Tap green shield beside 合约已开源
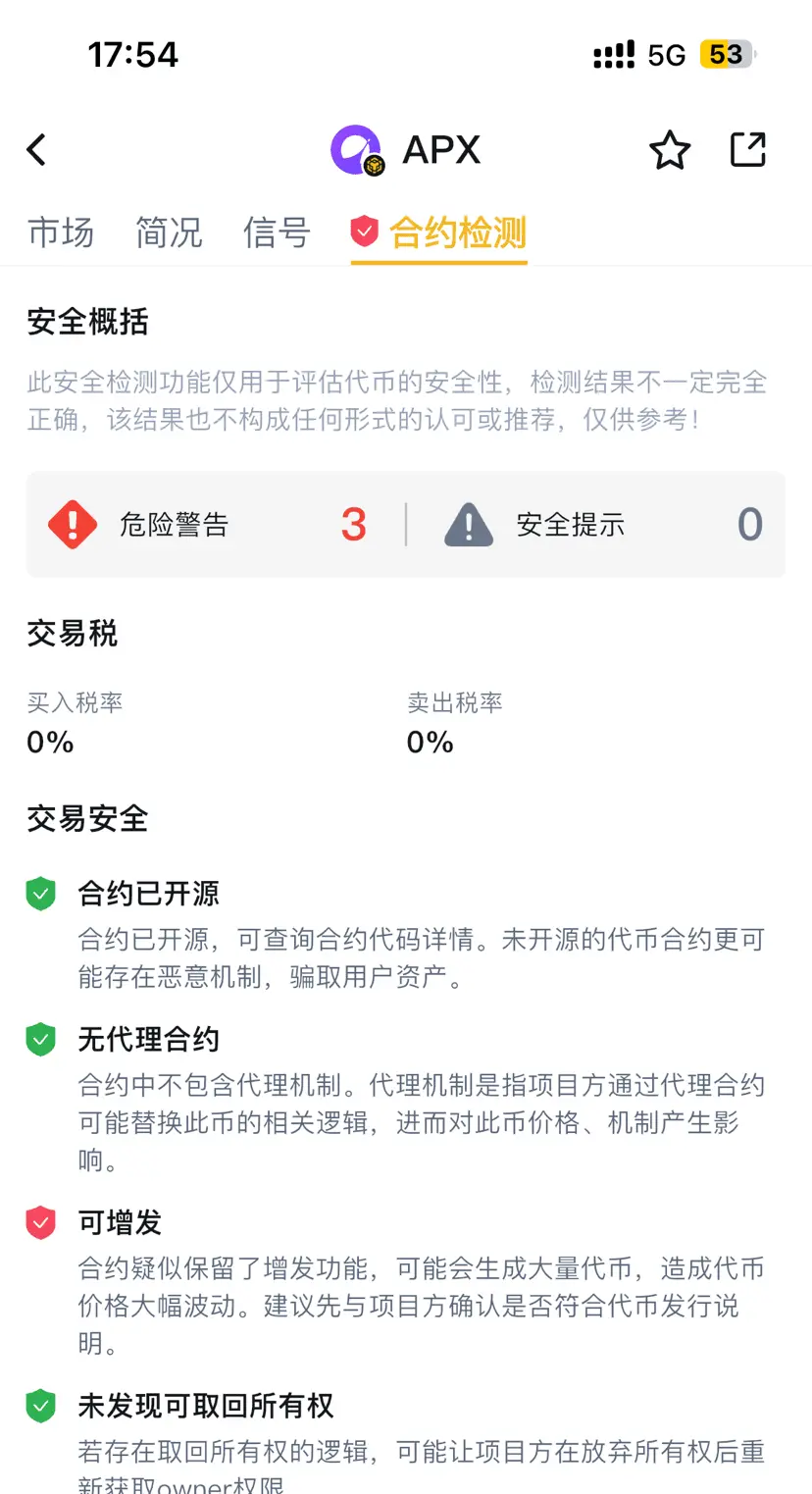Image resolution: width=812 pixels, height=1494 pixels. [40, 894]
